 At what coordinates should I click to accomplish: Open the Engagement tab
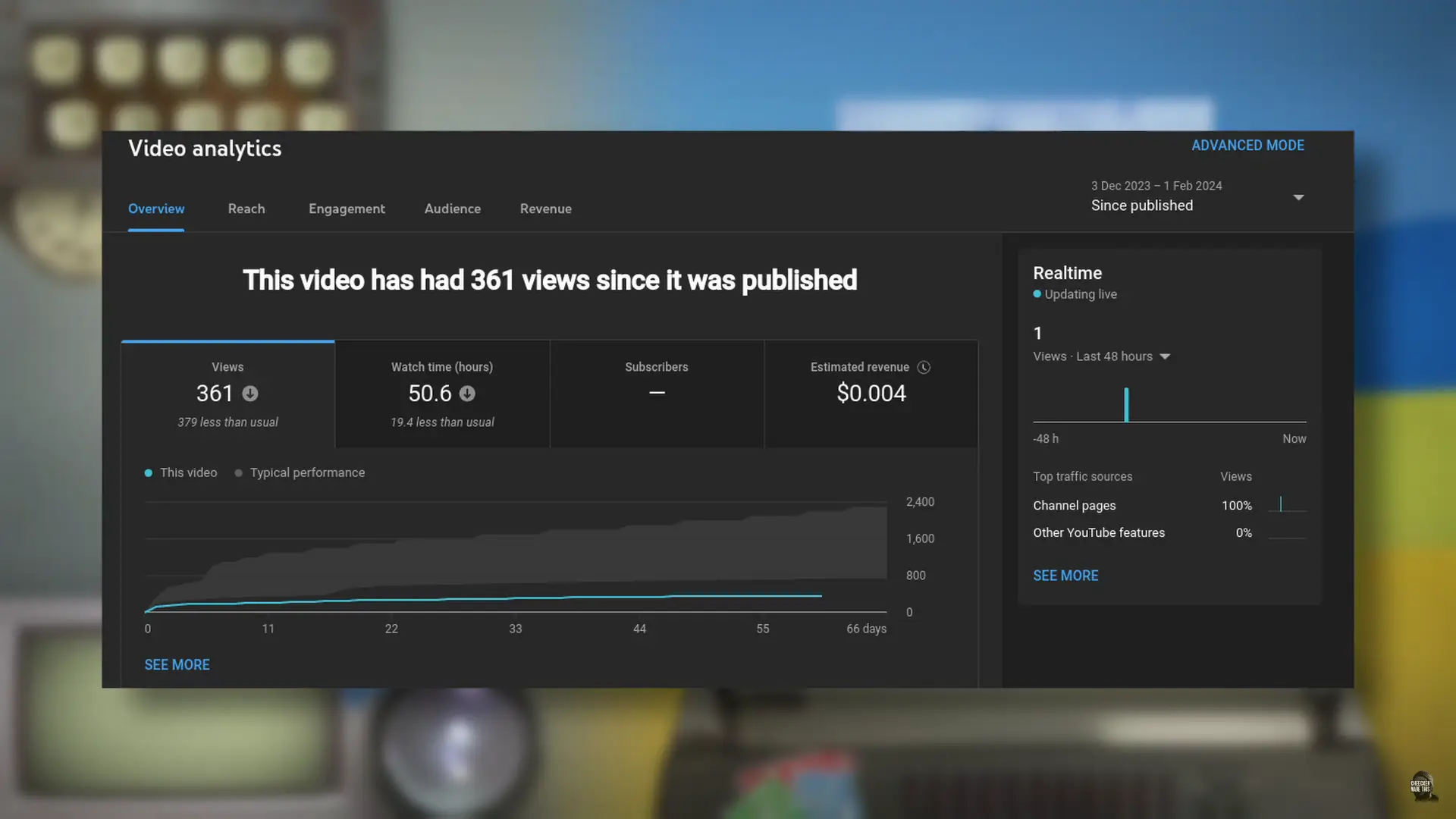pos(347,209)
